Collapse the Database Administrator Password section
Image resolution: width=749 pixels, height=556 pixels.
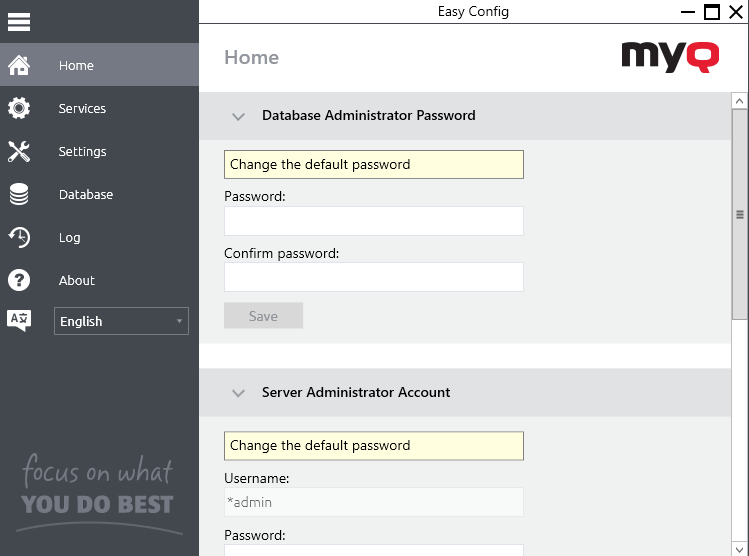coord(238,116)
